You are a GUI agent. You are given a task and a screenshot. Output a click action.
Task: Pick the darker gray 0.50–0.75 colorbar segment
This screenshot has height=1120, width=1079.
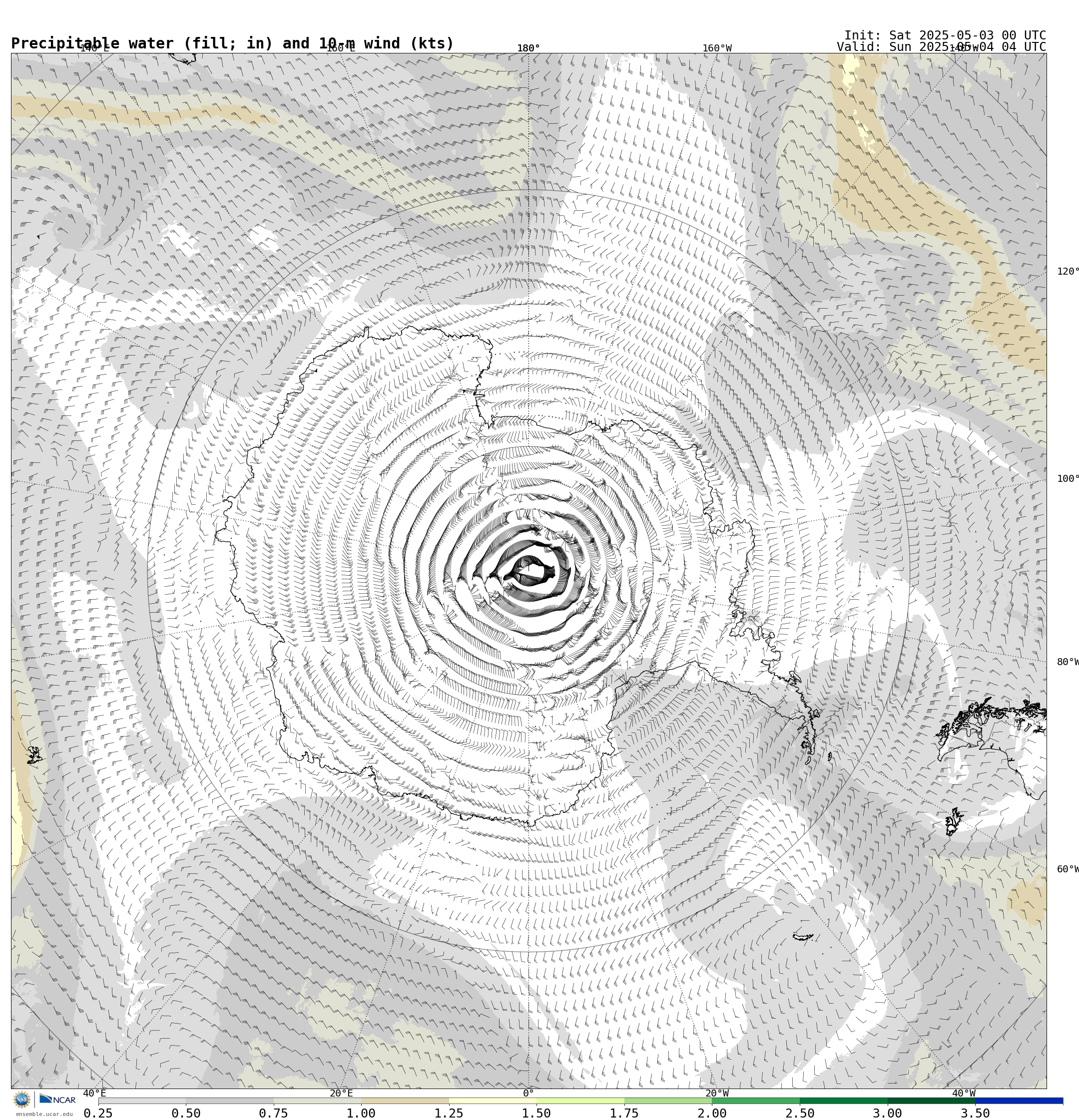point(229,1101)
